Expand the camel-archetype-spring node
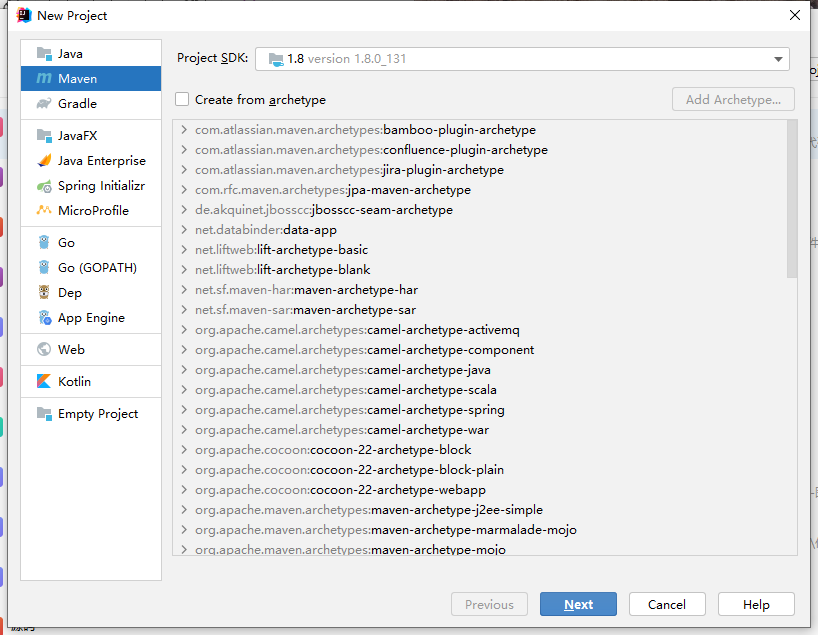The width and height of the screenshot is (818, 635). click(185, 410)
